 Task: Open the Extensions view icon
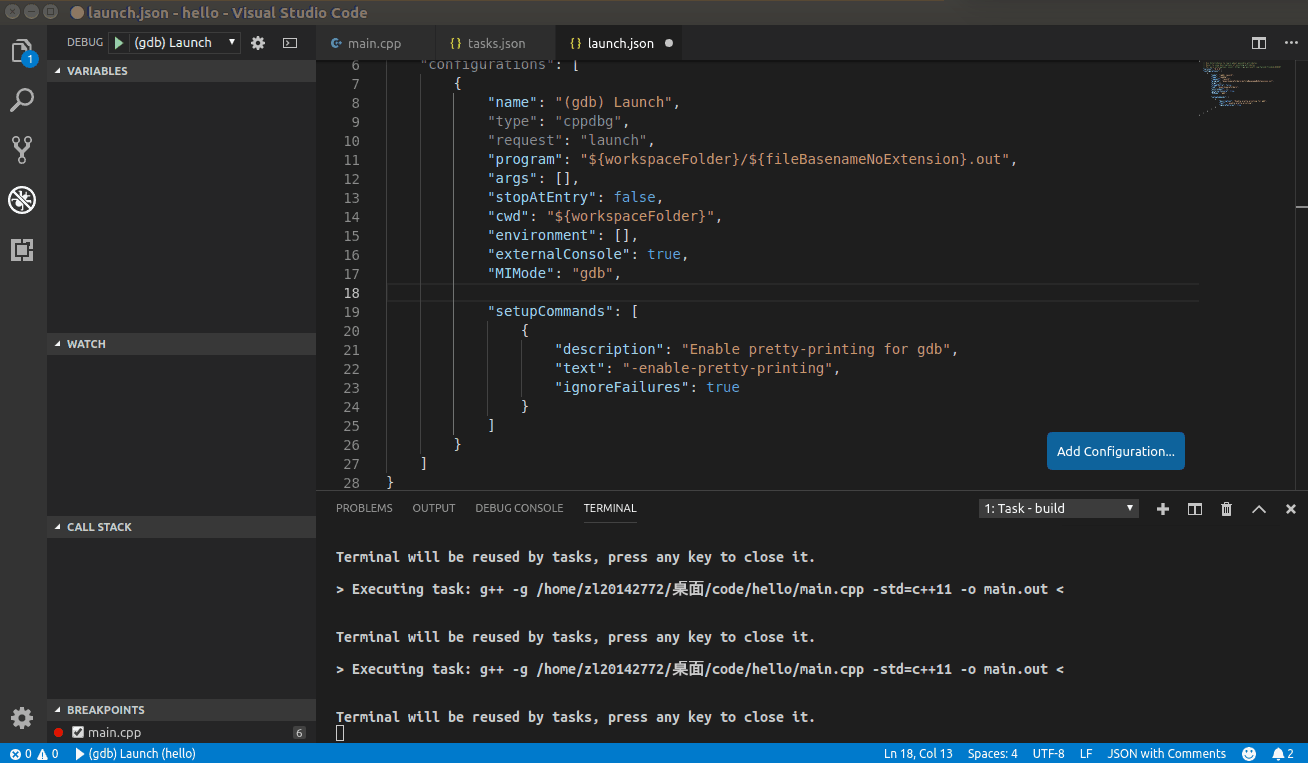point(22,250)
